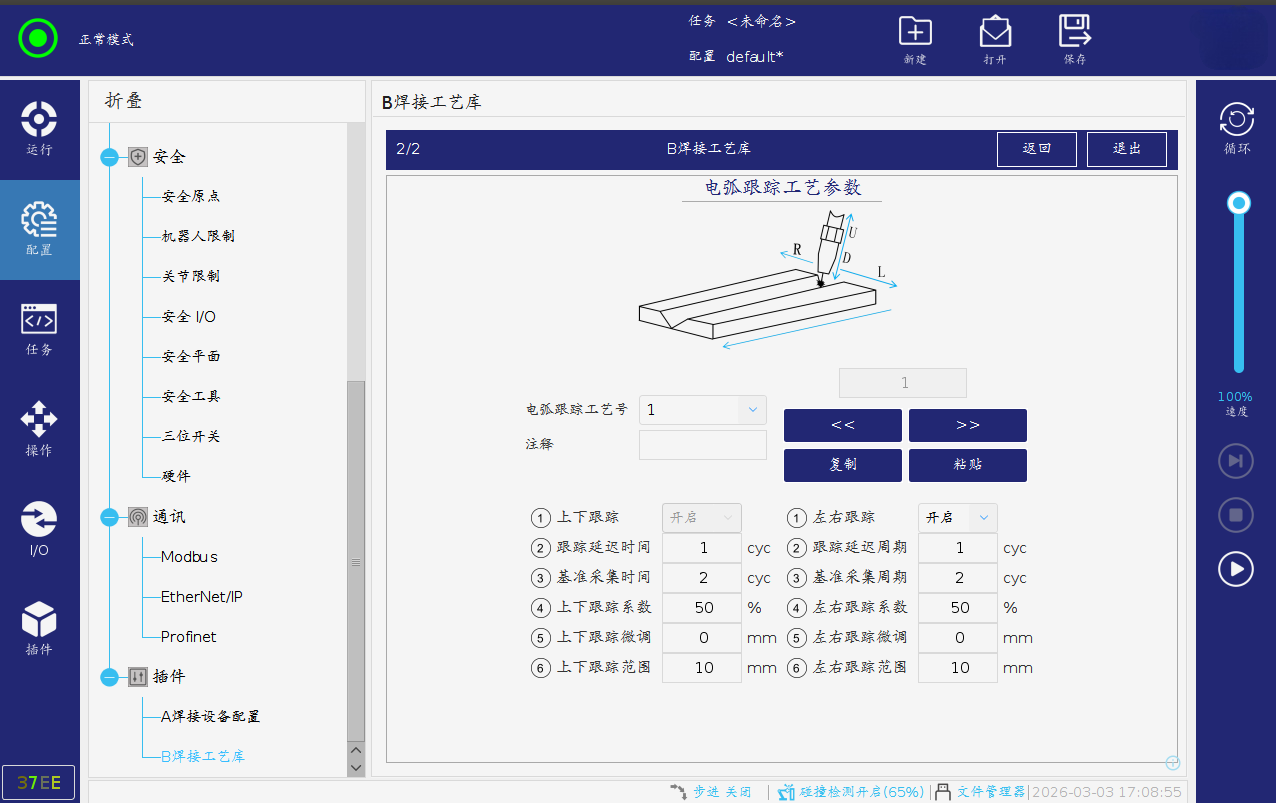Click the play button

[x=1236, y=569]
